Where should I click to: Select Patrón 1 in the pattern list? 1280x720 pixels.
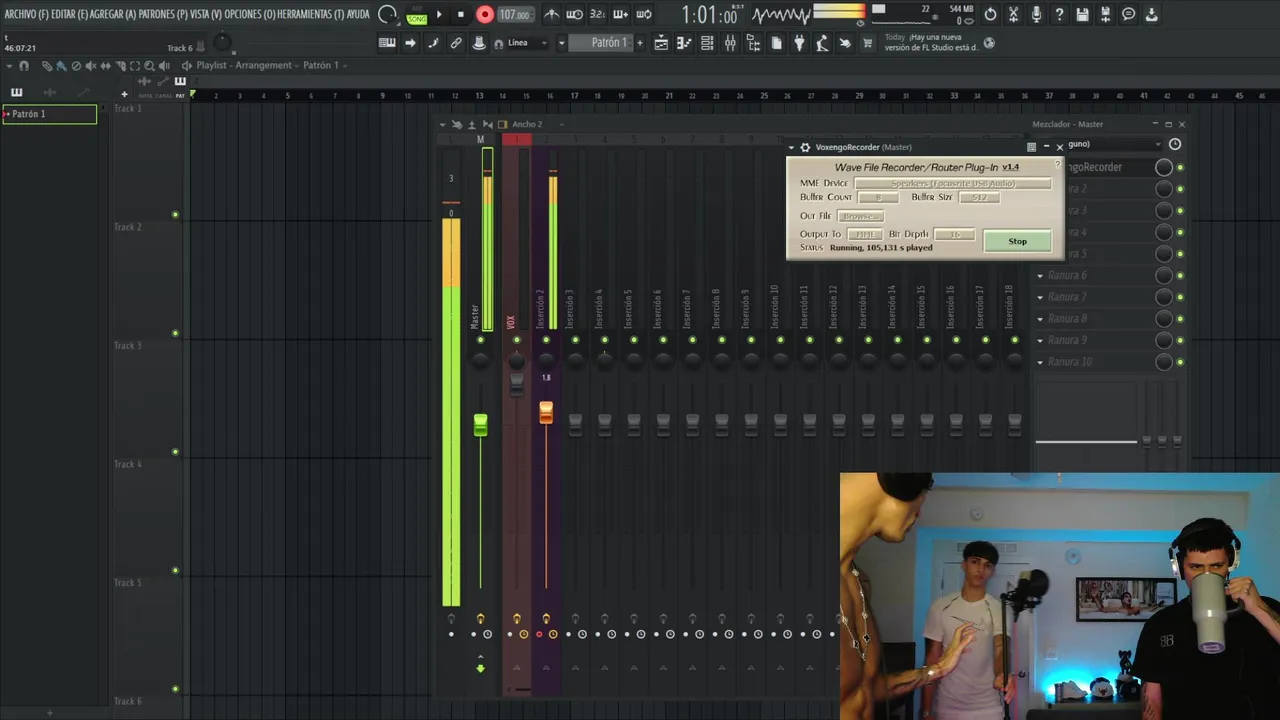[50, 114]
